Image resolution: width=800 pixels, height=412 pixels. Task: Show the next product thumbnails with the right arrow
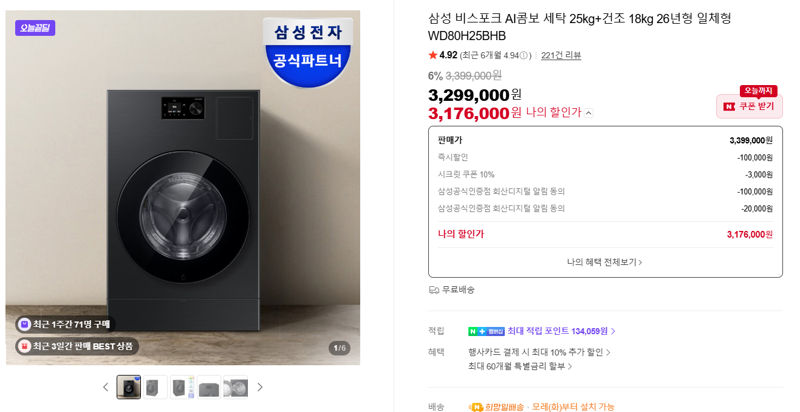click(260, 387)
